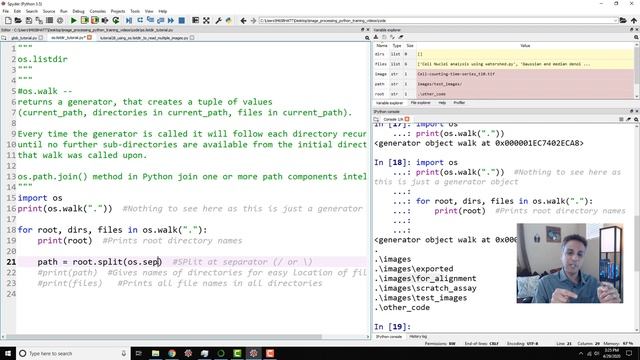Viewport: 640px width, 360px height.
Task: Select the Console 1/A tab
Action: point(393,119)
